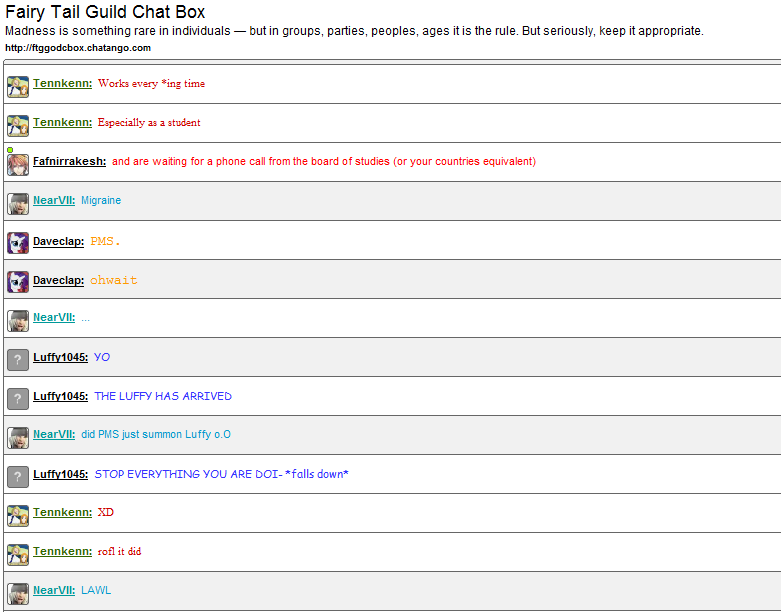Click Daveclap's avatar beside the "ohwait" message
The height and width of the screenshot is (612, 781).
click(x=17, y=281)
